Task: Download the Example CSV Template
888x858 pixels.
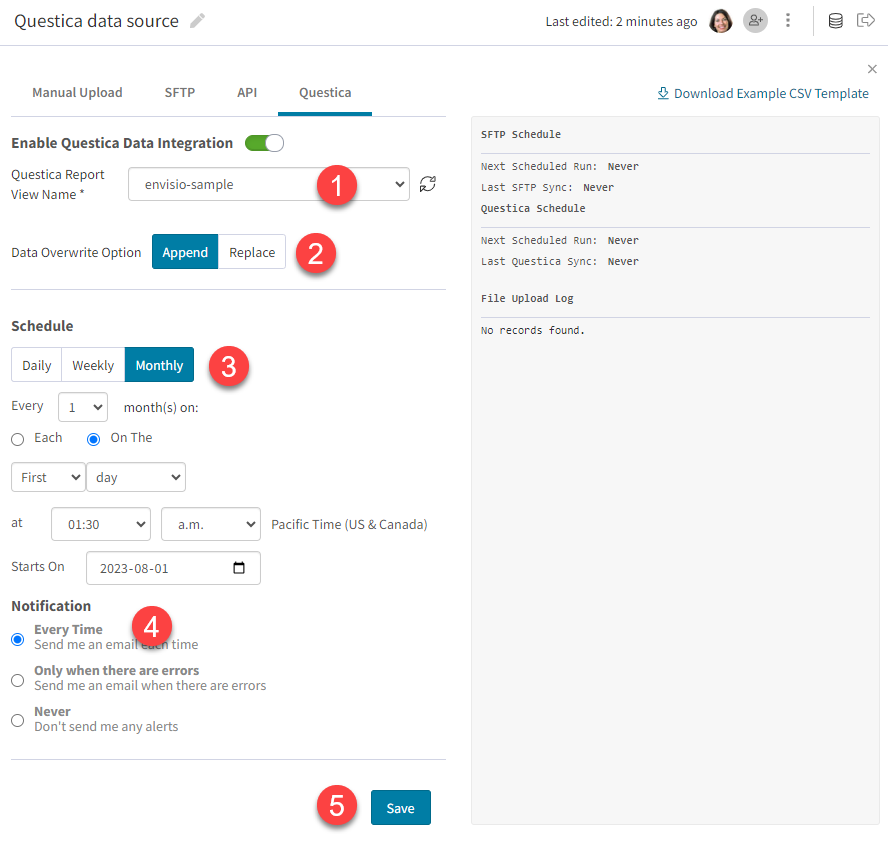Action: 763,93
